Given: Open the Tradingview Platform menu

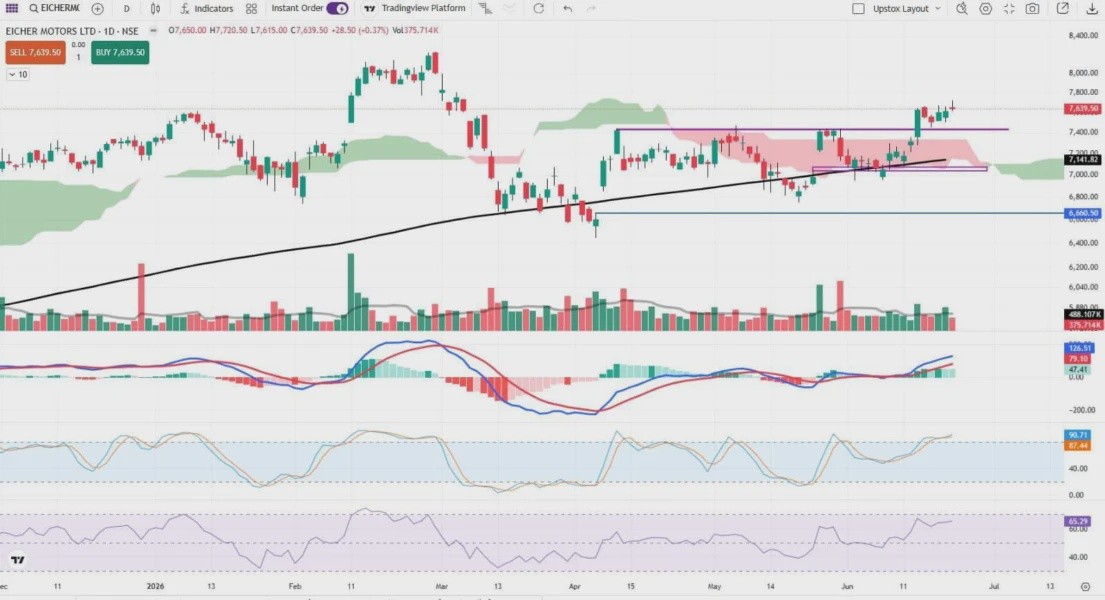Looking at the screenshot, I should pos(415,8).
